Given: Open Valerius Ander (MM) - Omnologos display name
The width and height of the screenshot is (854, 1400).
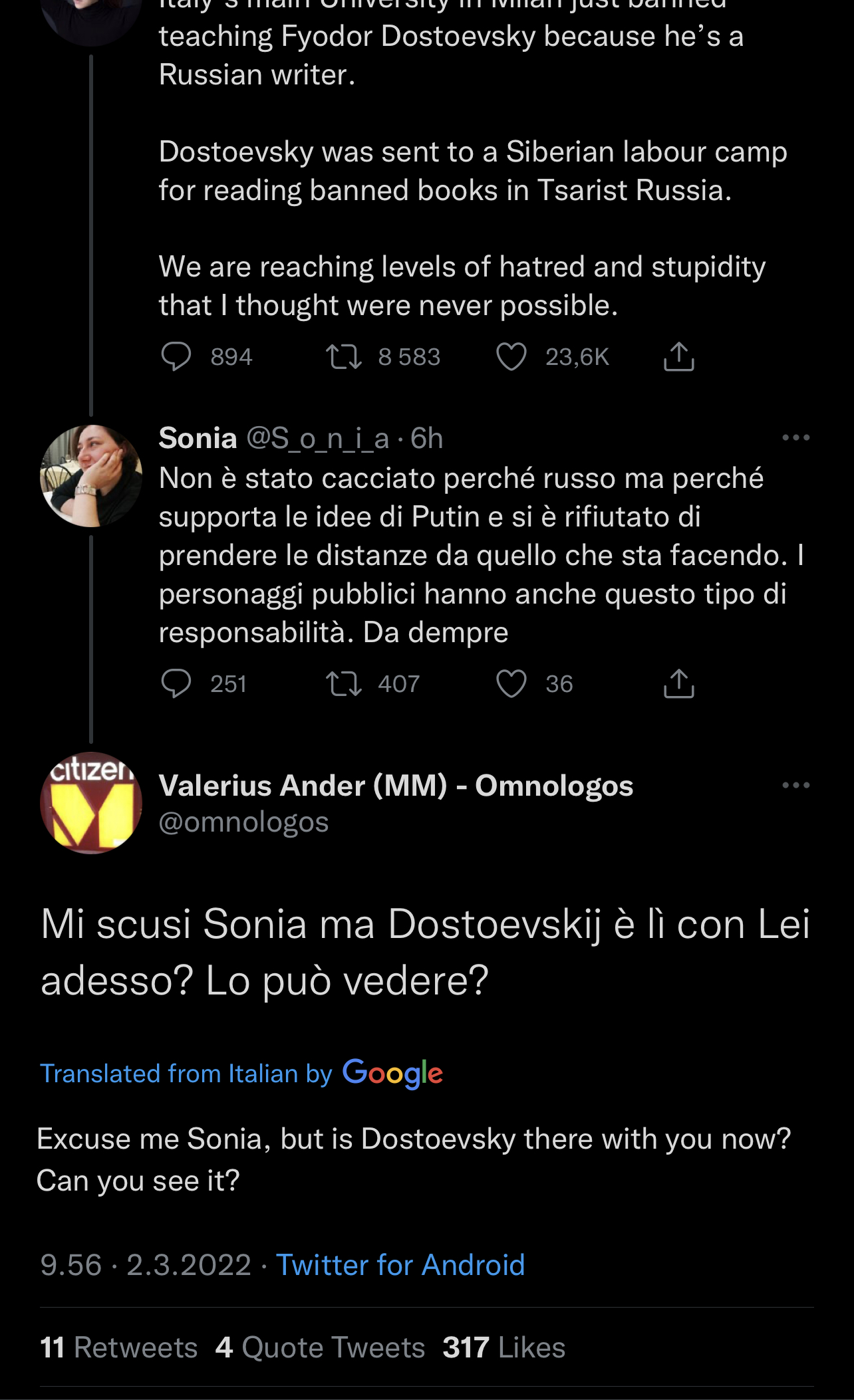Looking at the screenshot, I should click(396, 786).
